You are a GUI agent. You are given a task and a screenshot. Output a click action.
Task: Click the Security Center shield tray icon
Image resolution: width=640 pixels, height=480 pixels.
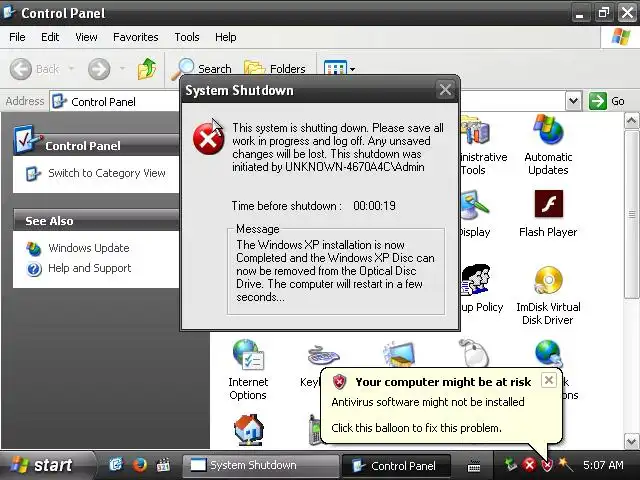[547, 464]
